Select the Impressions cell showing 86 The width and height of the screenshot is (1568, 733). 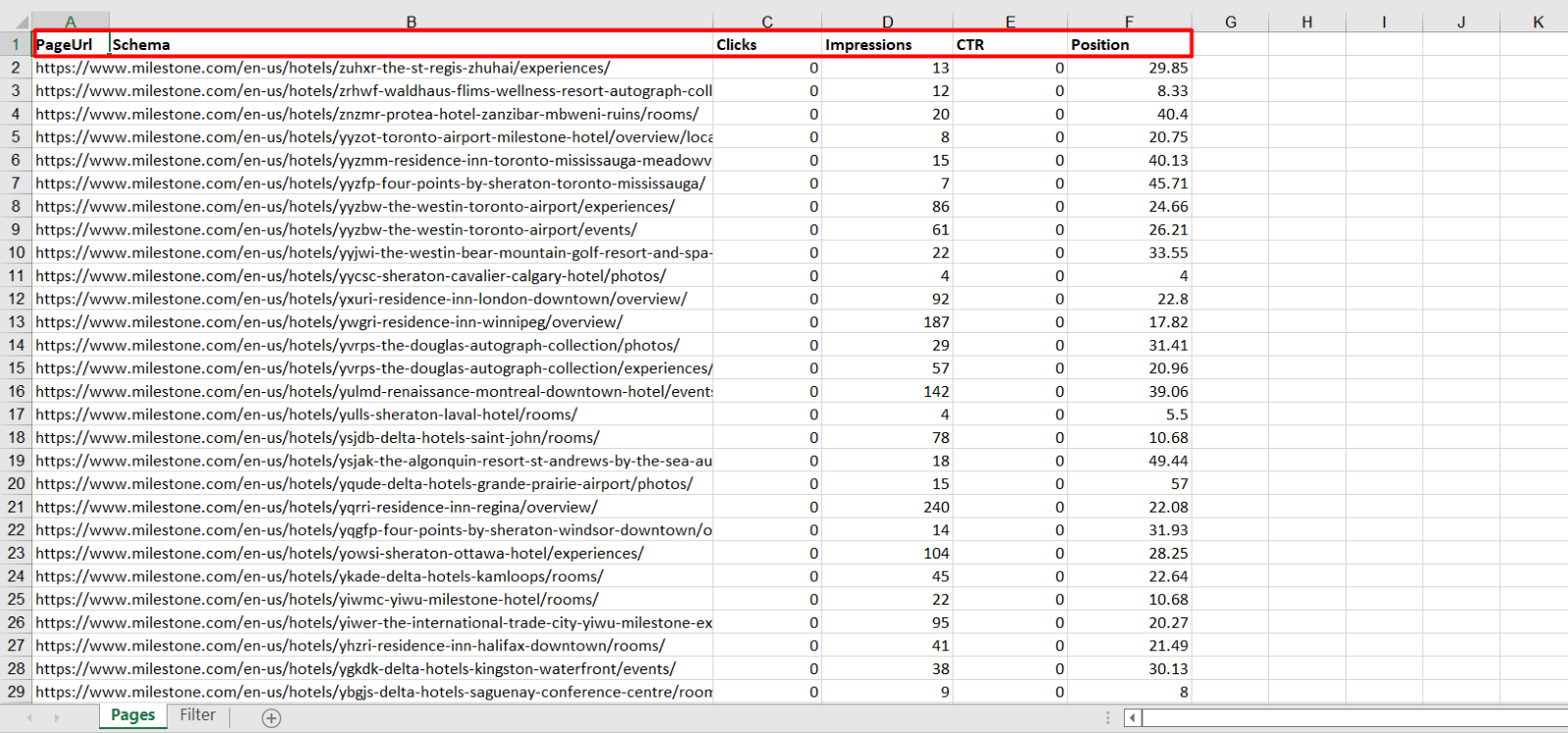click(x=887, y=207)
